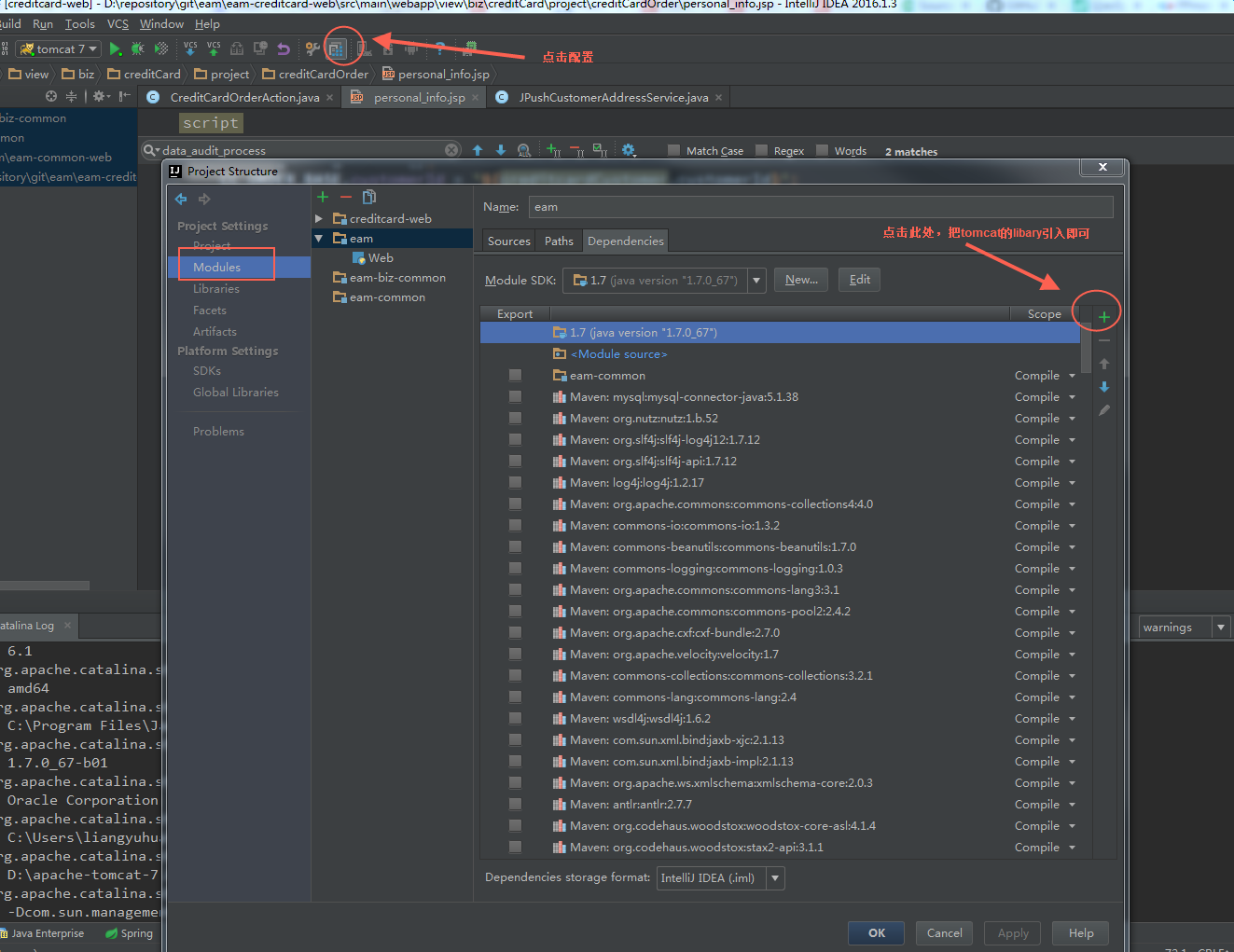Clear the data_audit_process search text
The width and height of the screenshot is (1234, 952).
point(451,150)
